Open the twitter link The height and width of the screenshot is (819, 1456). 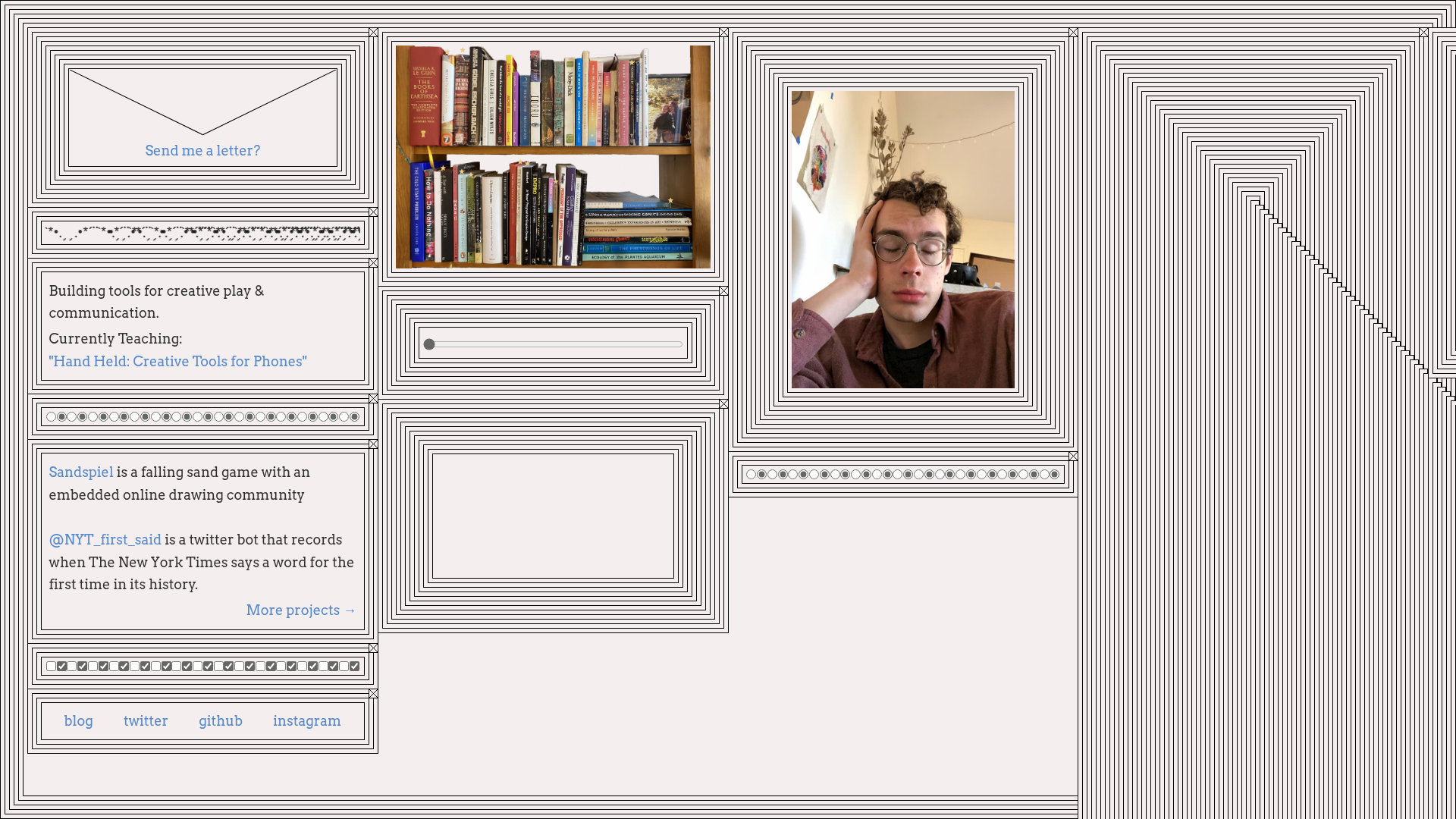coord(146,721)
